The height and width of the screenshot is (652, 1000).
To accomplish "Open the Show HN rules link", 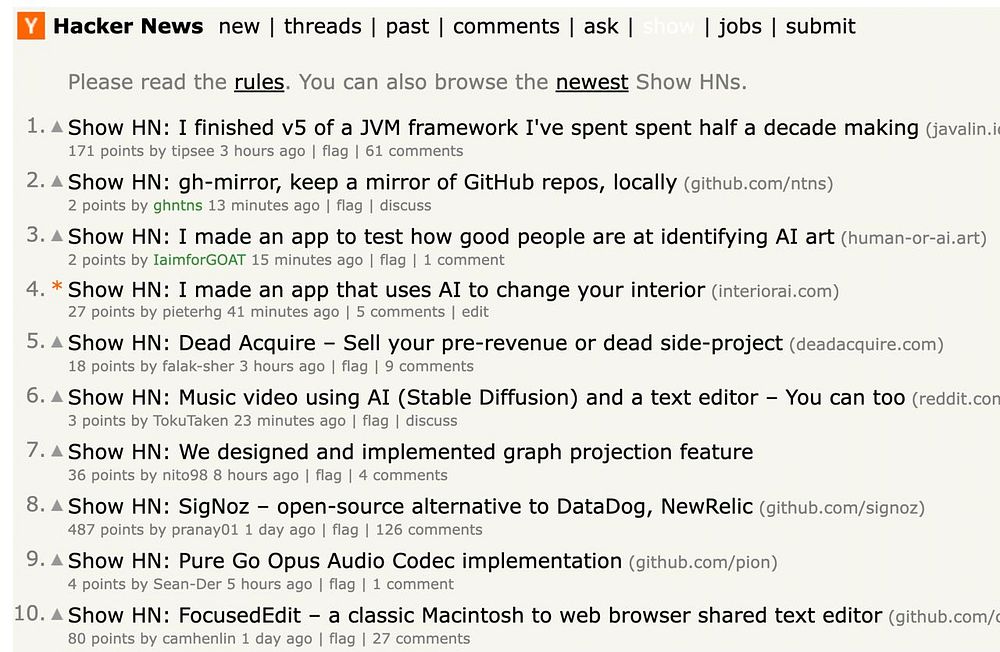I will (259, 82).
